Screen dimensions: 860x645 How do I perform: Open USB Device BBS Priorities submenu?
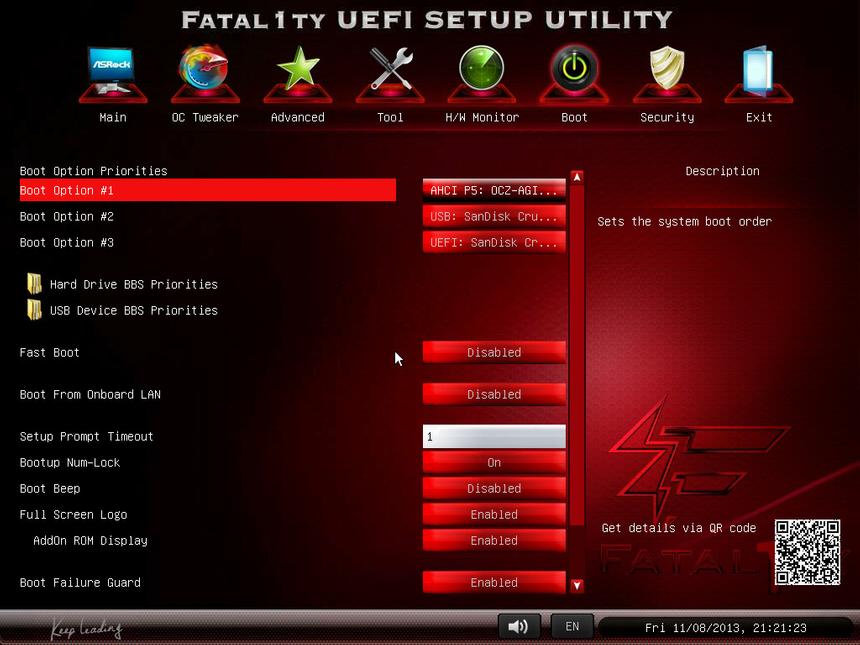click(134, 310)
